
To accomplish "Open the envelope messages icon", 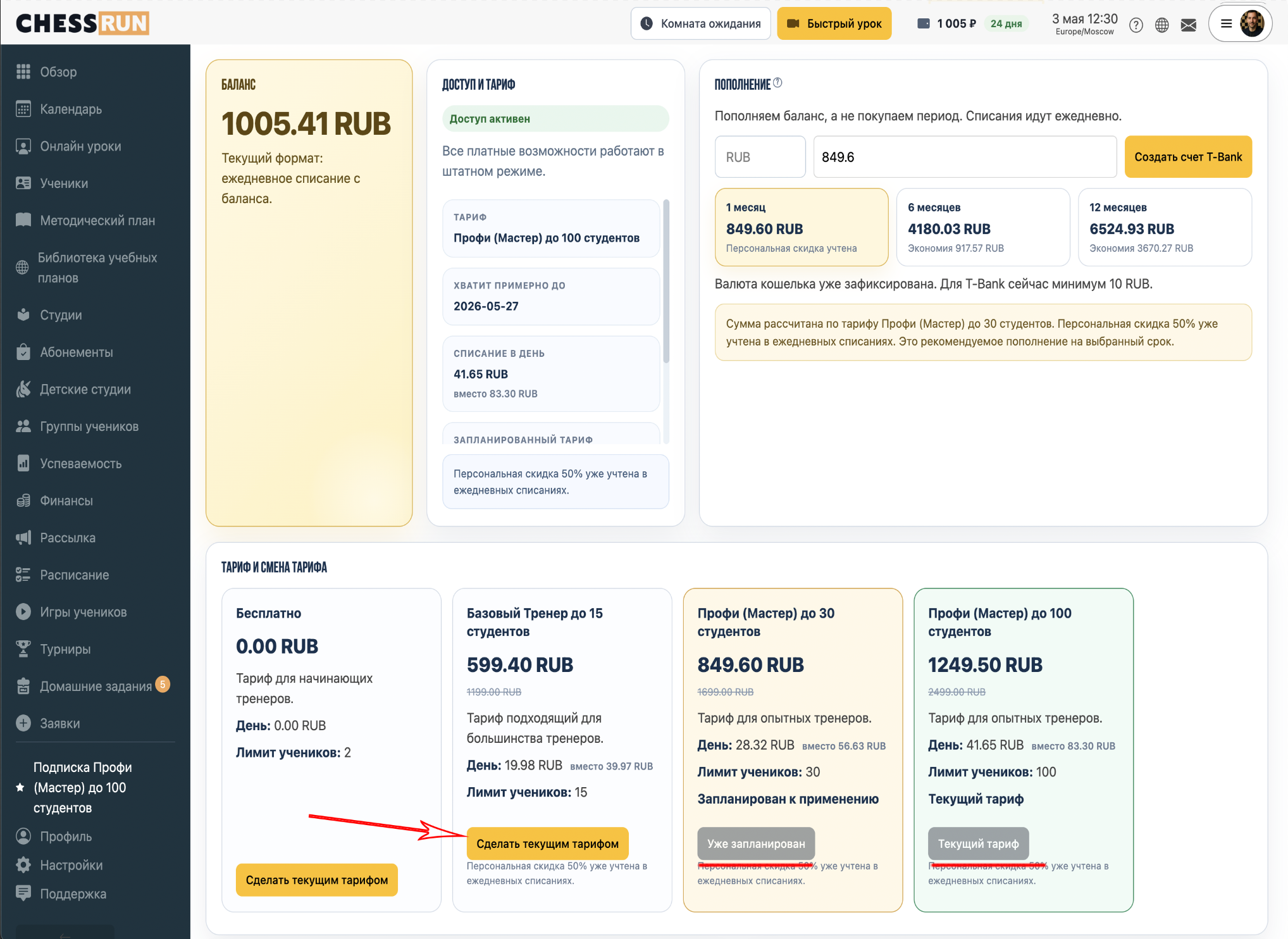I will pyautogui.click(x=1189, y=25).
